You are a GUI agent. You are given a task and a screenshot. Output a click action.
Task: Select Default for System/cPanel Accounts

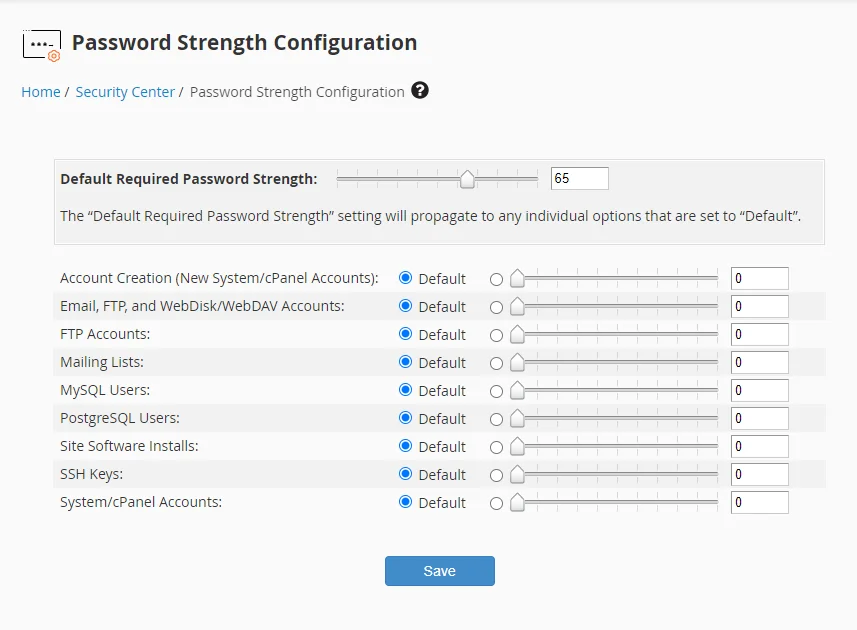coord(407,502)
